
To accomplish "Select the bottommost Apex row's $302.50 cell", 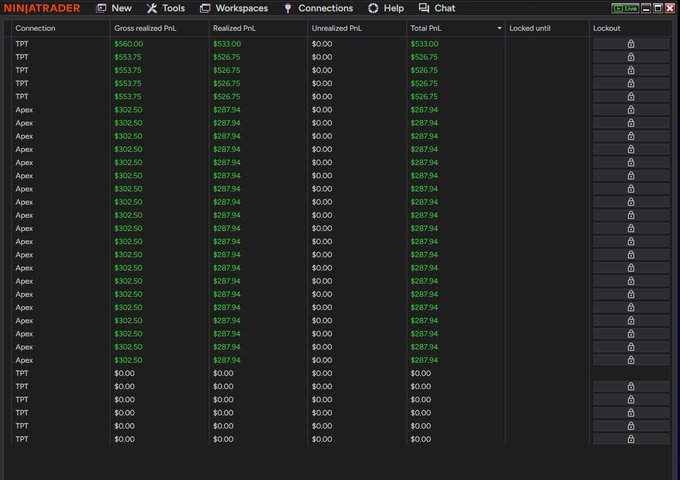I will coord(128,360).
